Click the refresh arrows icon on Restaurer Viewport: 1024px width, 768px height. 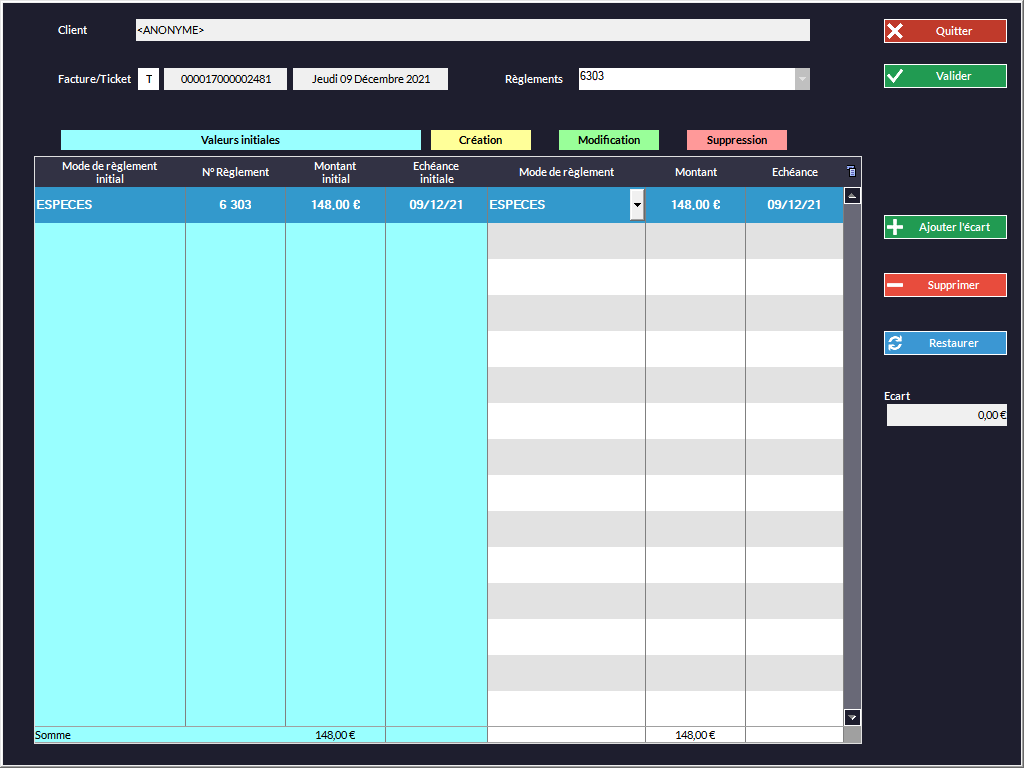pos(895,343)
